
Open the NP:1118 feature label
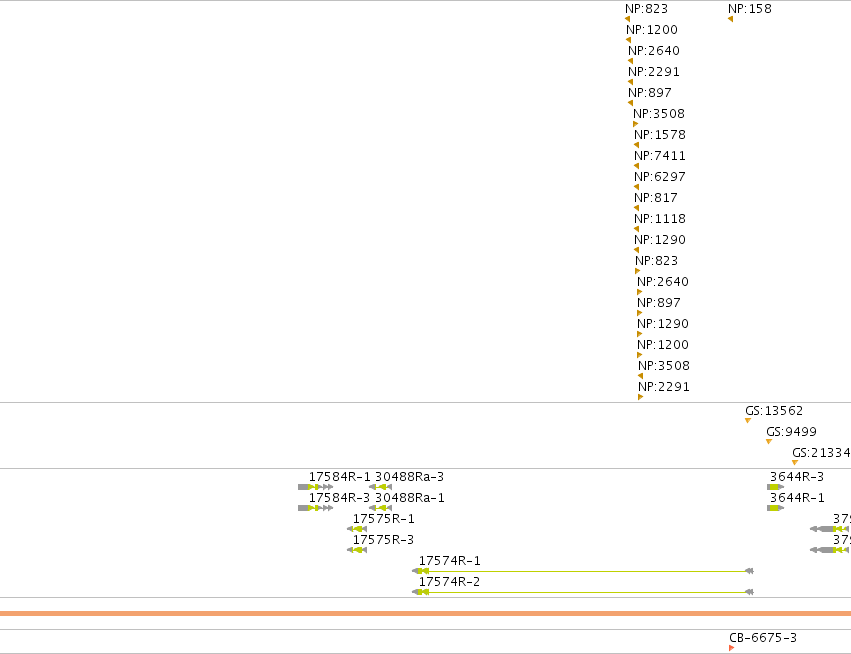click(x=660, y=219)
